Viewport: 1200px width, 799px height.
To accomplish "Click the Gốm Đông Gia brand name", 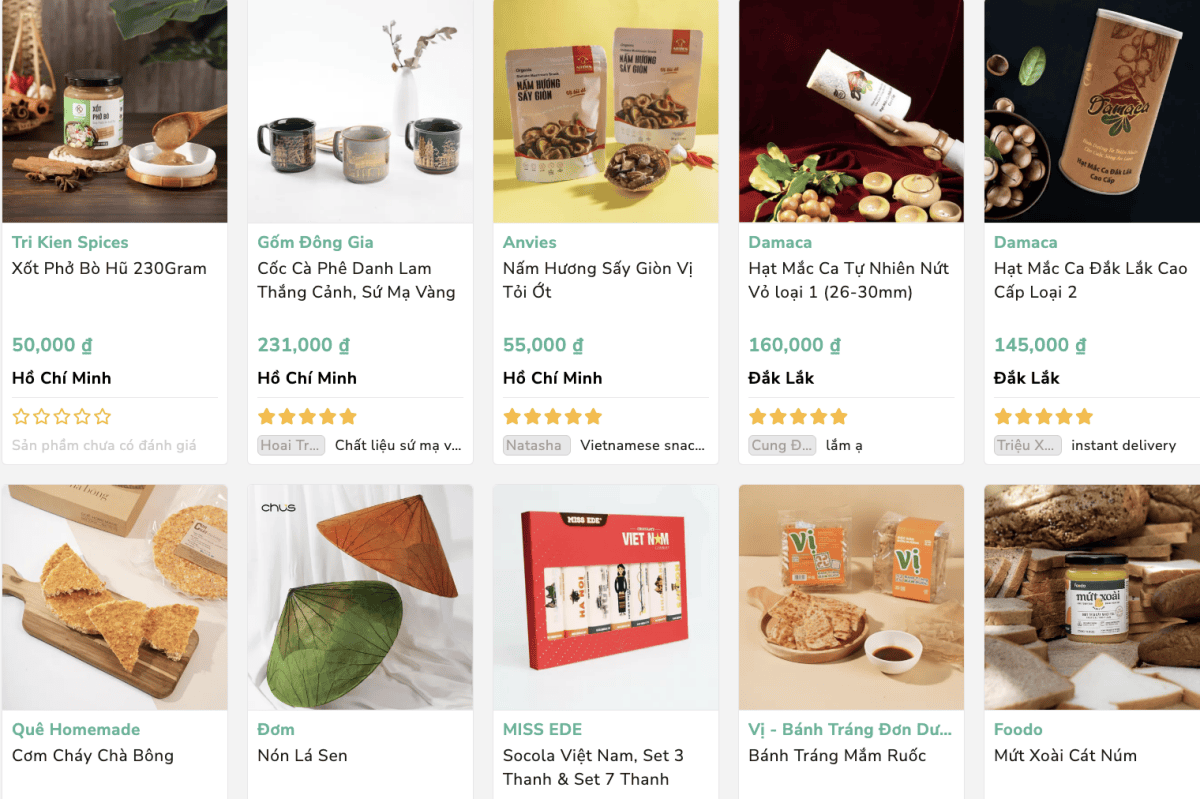I will click(315, 242).
